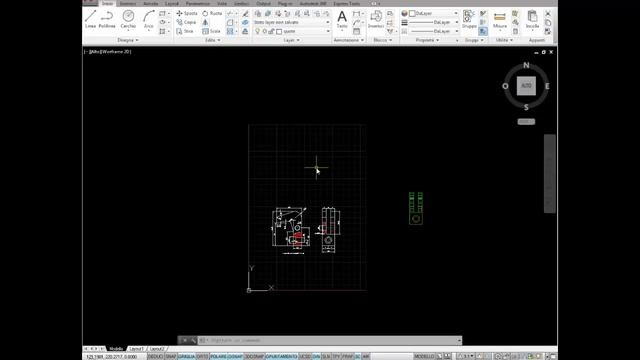The width and height of the screenshot is (640, 360).
Task: Click the cut icon in Appunti panel
Action: pyautogui.click(x=548, y=13)
